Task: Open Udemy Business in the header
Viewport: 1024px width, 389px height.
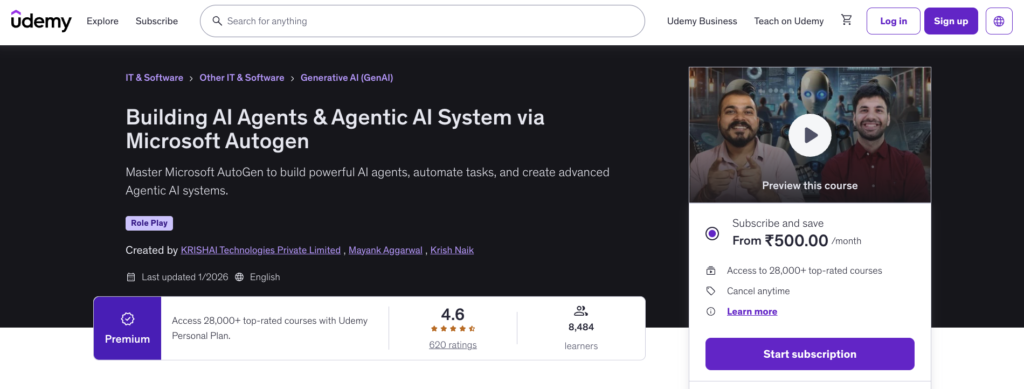Action: coord(702,21)
